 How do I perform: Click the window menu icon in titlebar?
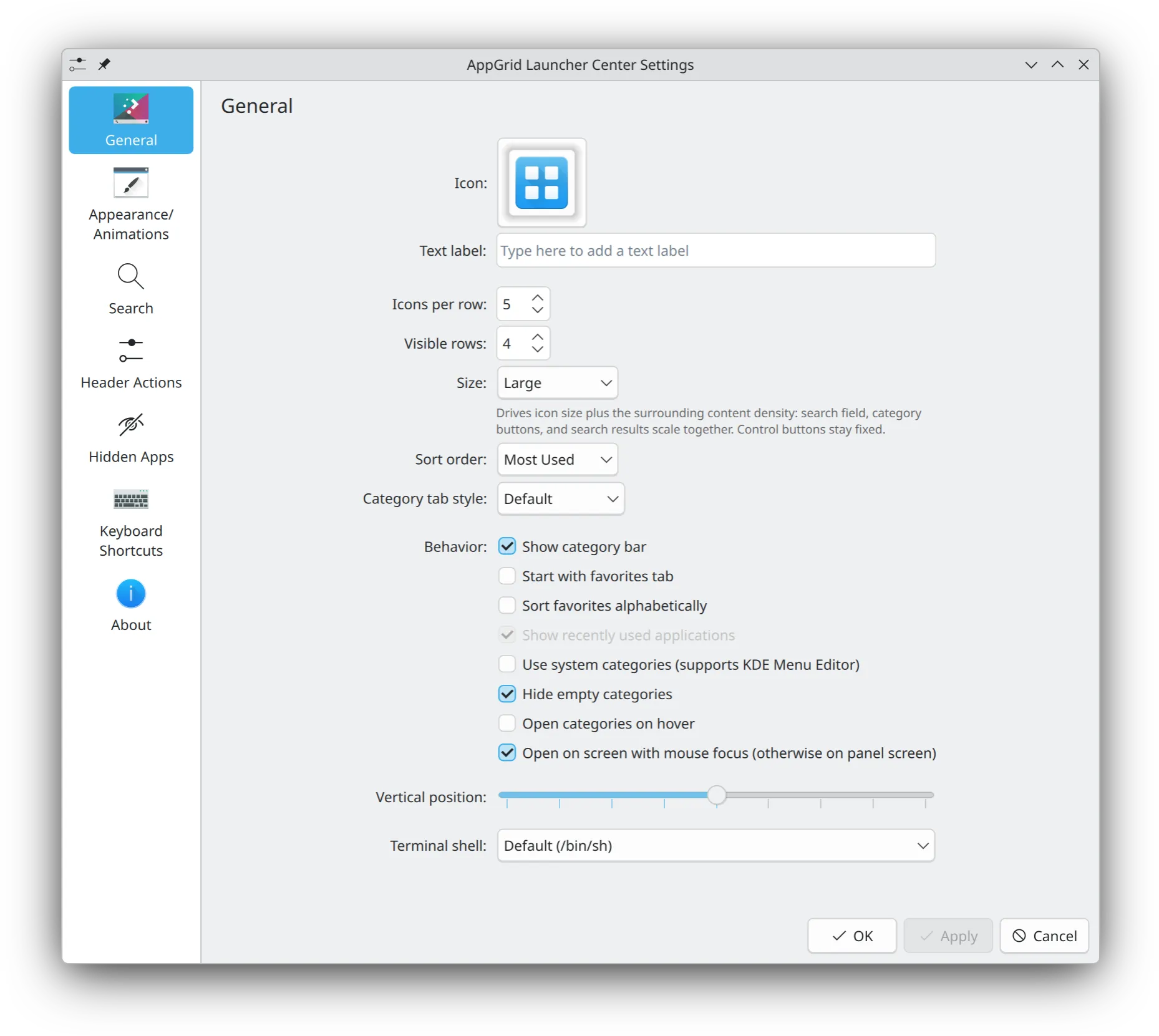click(x=78, y=64)
